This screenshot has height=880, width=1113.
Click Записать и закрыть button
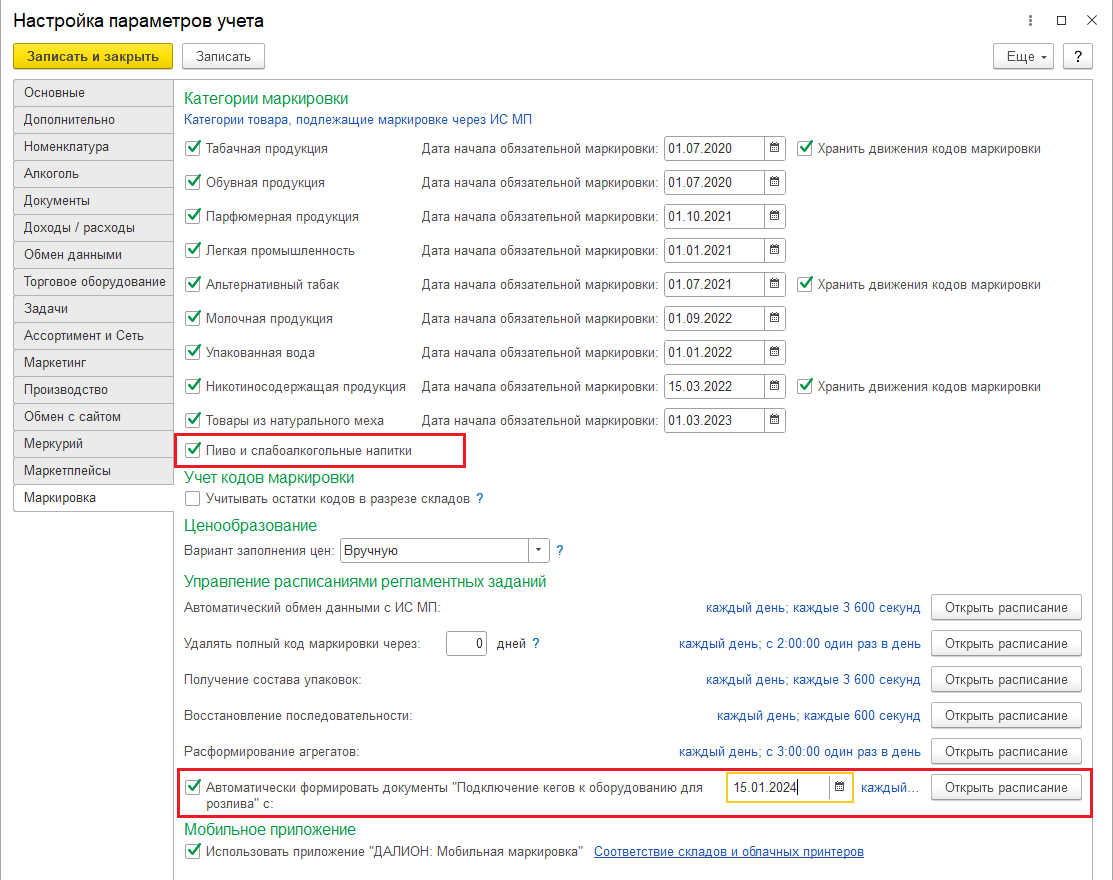(93, 56)
